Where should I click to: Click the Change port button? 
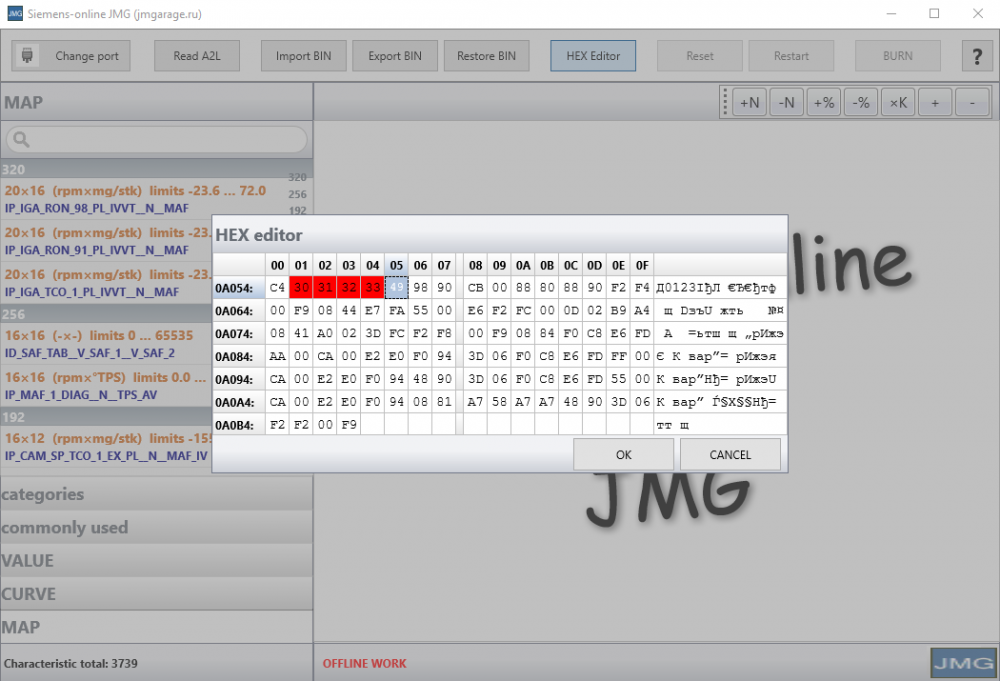pos(71,56)
